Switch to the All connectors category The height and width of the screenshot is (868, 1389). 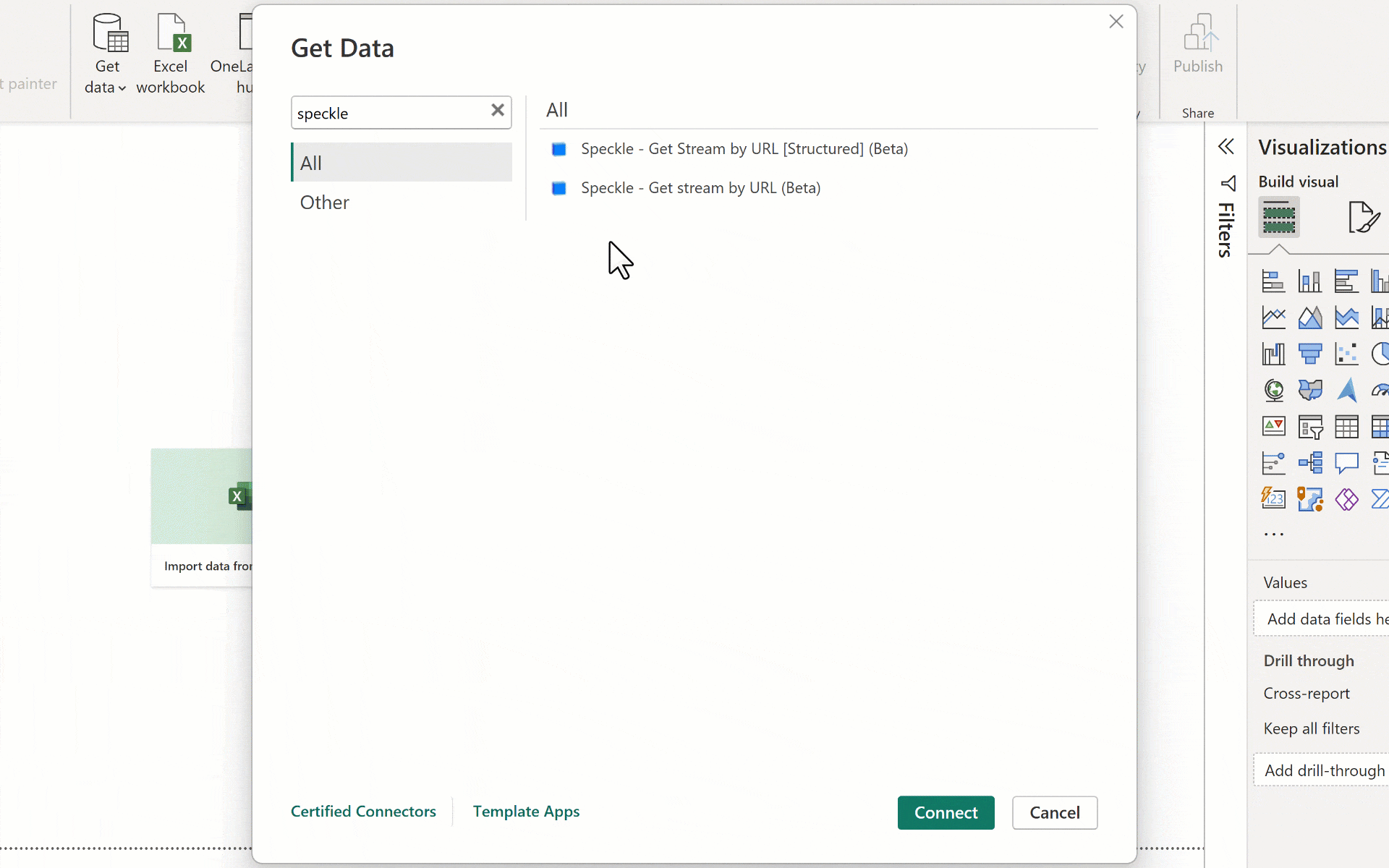(x=311, y=162)
